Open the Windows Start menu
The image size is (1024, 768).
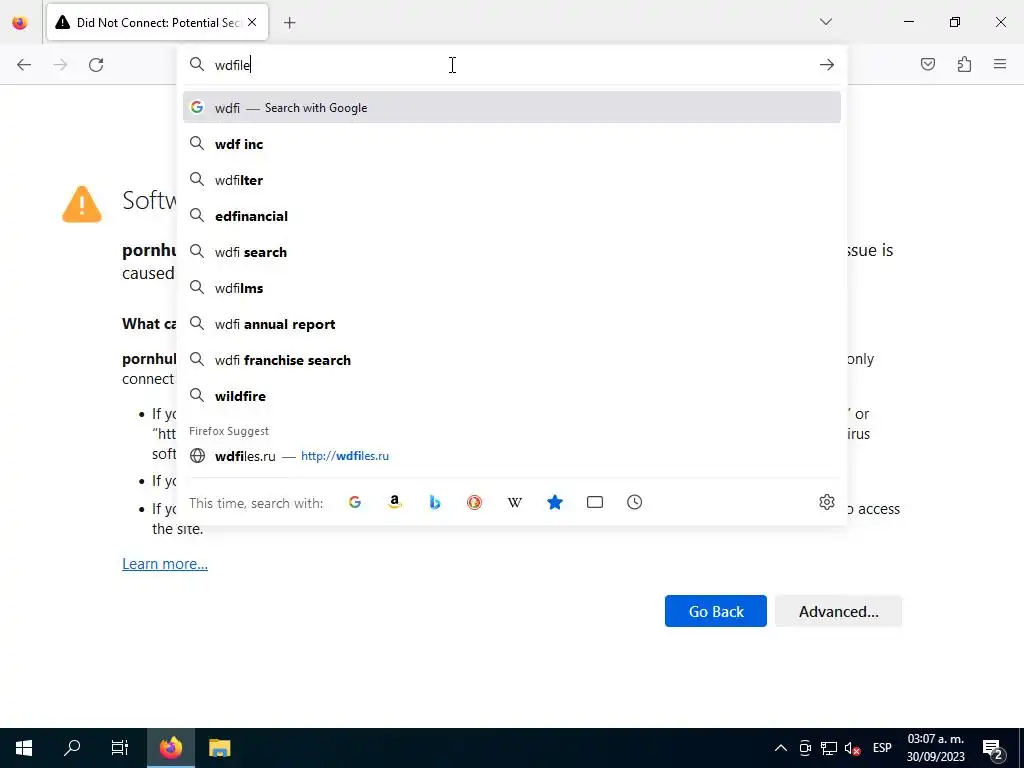coord(24,748)
